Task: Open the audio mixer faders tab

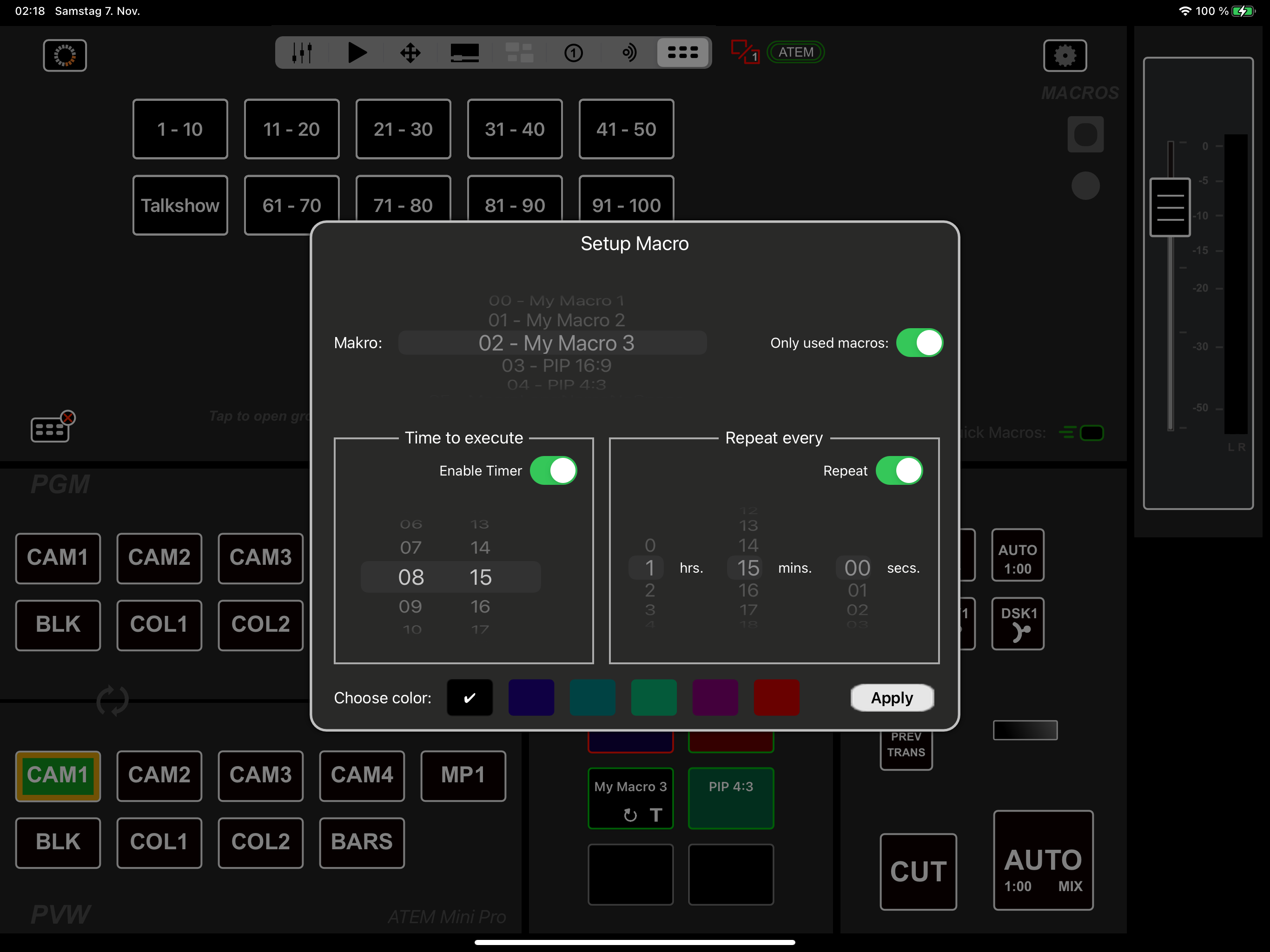Action: [x=302, y=53]
